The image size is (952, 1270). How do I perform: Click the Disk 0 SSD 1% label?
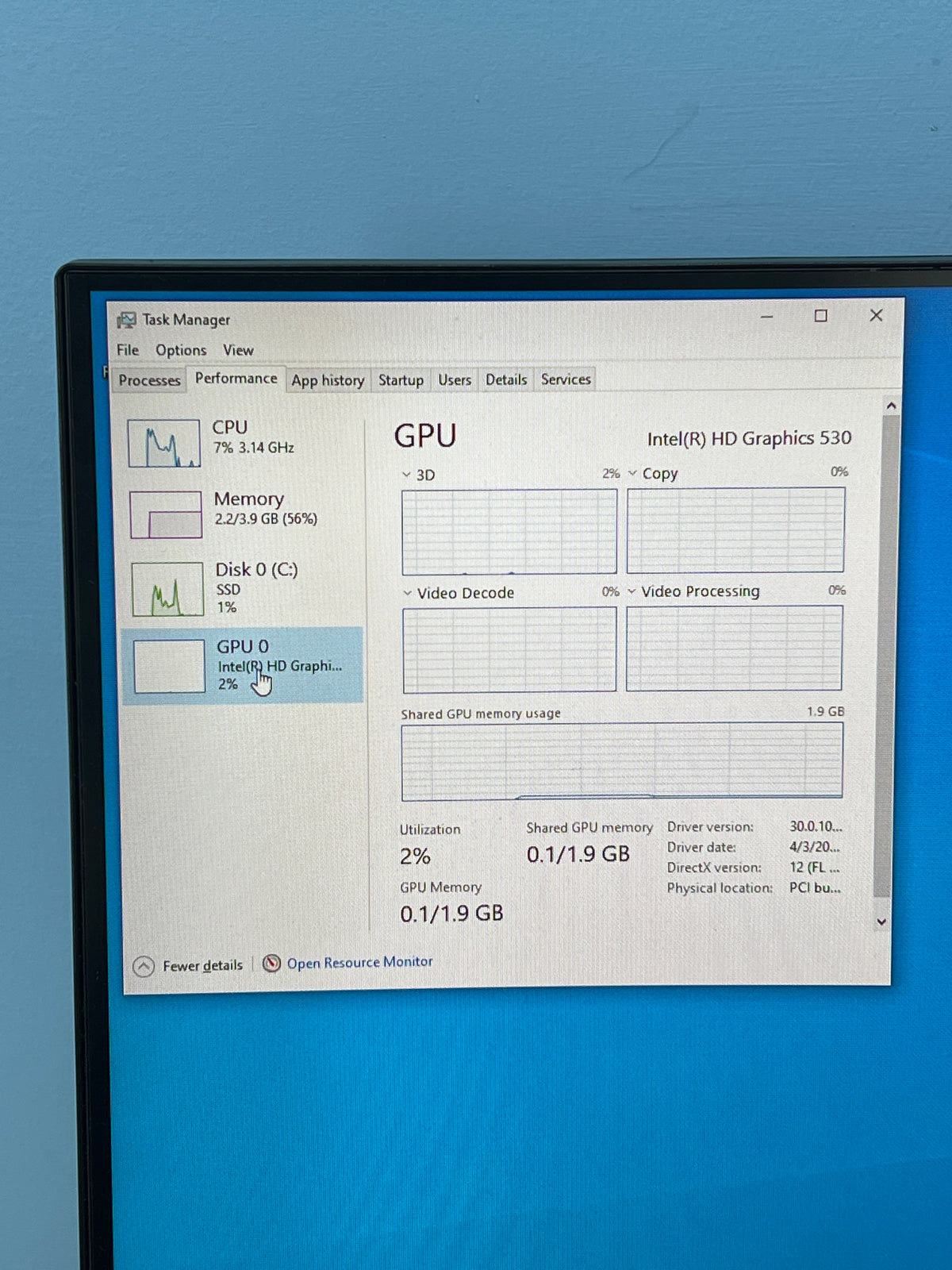[x=256, y=587]
